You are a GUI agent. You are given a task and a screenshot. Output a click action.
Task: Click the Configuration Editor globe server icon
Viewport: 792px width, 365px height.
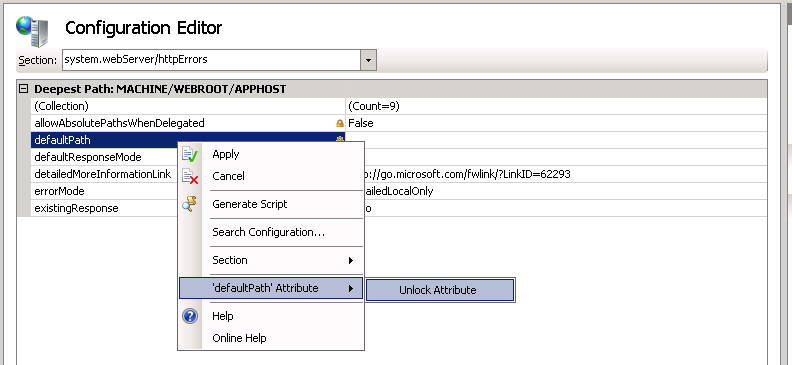pos(32,31)
